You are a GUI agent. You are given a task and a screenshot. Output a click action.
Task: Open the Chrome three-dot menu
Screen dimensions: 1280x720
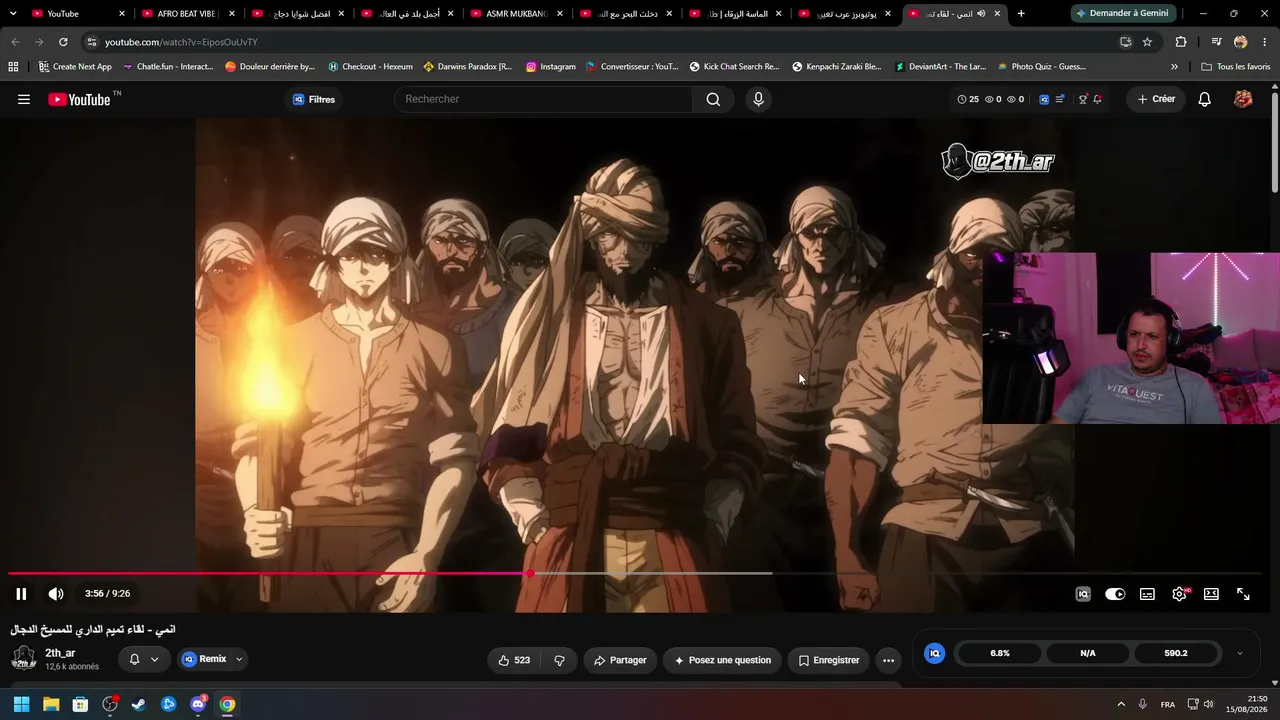(x=1265, y=42)
